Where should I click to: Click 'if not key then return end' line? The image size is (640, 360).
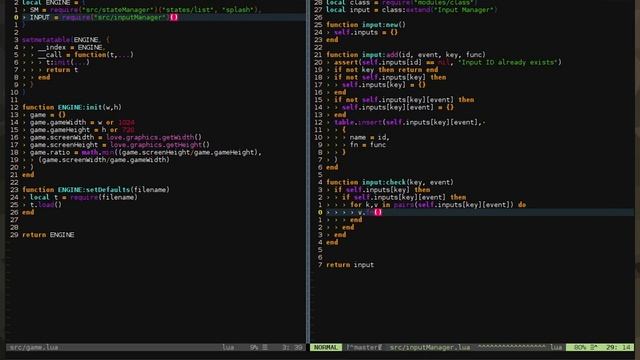(386, 70)
